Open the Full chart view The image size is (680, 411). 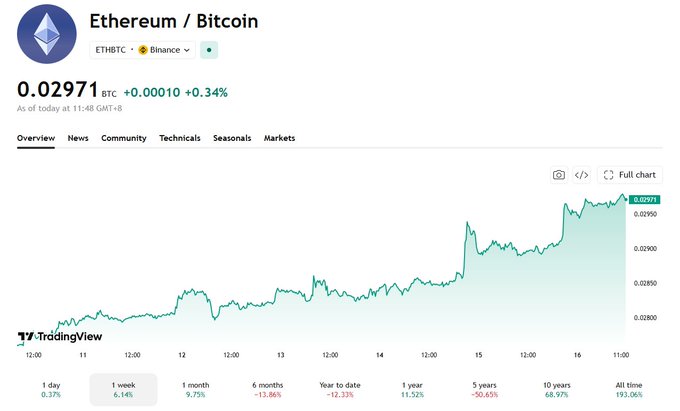tap(630, 175)
